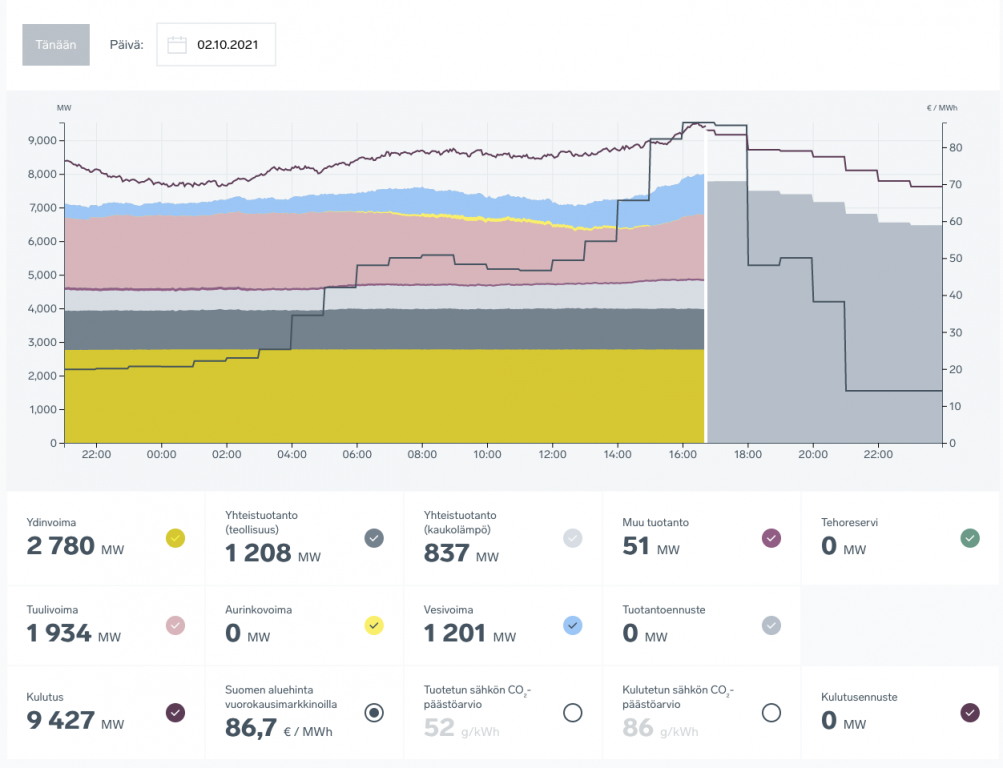Image resolution: width=1003 pixels, height=768 pixels.
Task: Hide the Muu tuotanto series
Action: (x=771, y=538)
